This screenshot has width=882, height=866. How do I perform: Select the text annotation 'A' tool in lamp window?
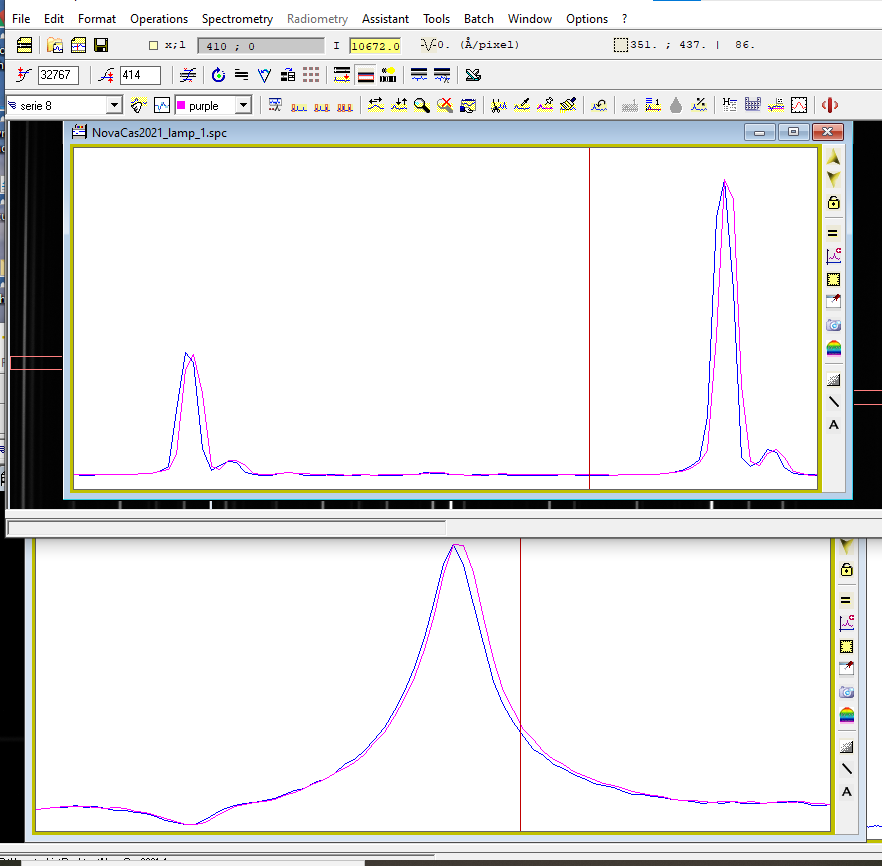click(x=833, y=425)
